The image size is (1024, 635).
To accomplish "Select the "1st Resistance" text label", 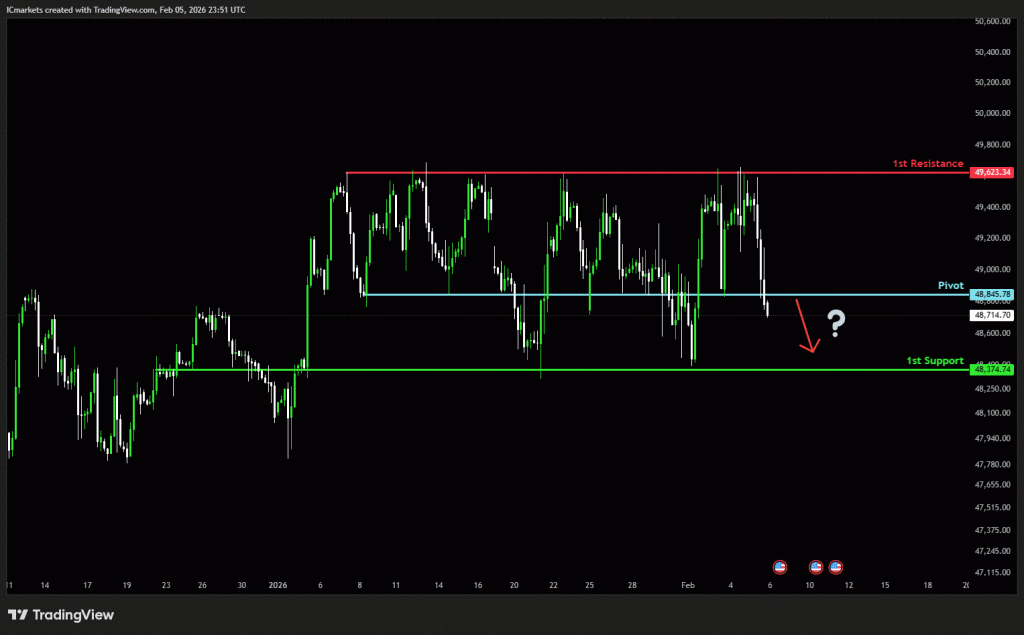I will [x=928, y=163].
